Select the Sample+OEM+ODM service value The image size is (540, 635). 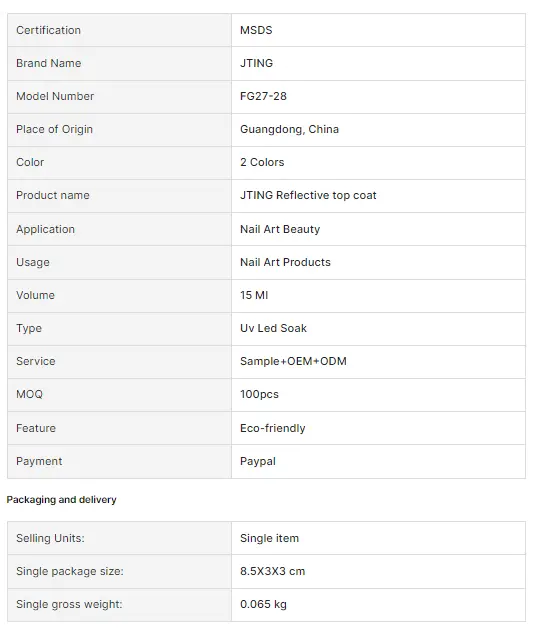(293, 361)
